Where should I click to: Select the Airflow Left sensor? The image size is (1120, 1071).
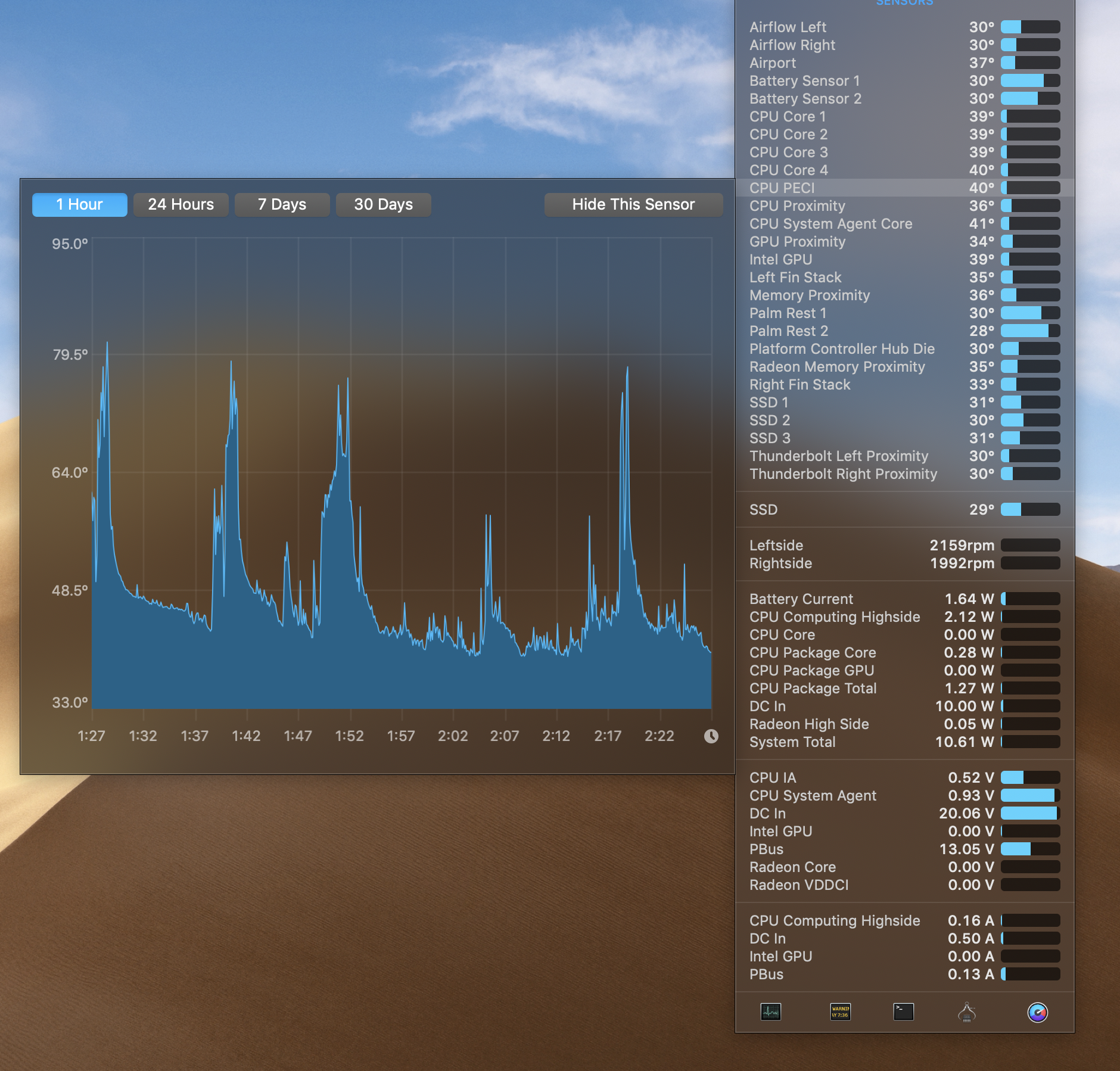pyautogui.click(x=905, y=27)
